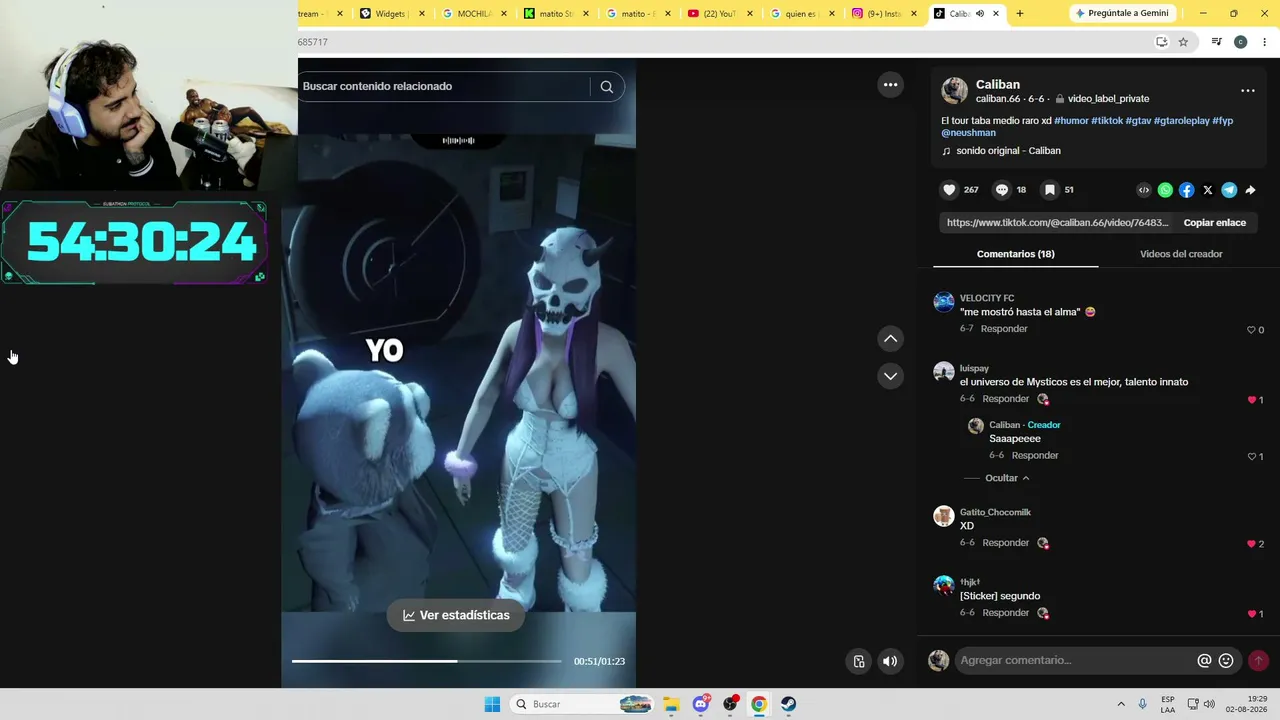Like luispay's comment
This screenshot has width=1280, height=720.
pos(1250,400)
